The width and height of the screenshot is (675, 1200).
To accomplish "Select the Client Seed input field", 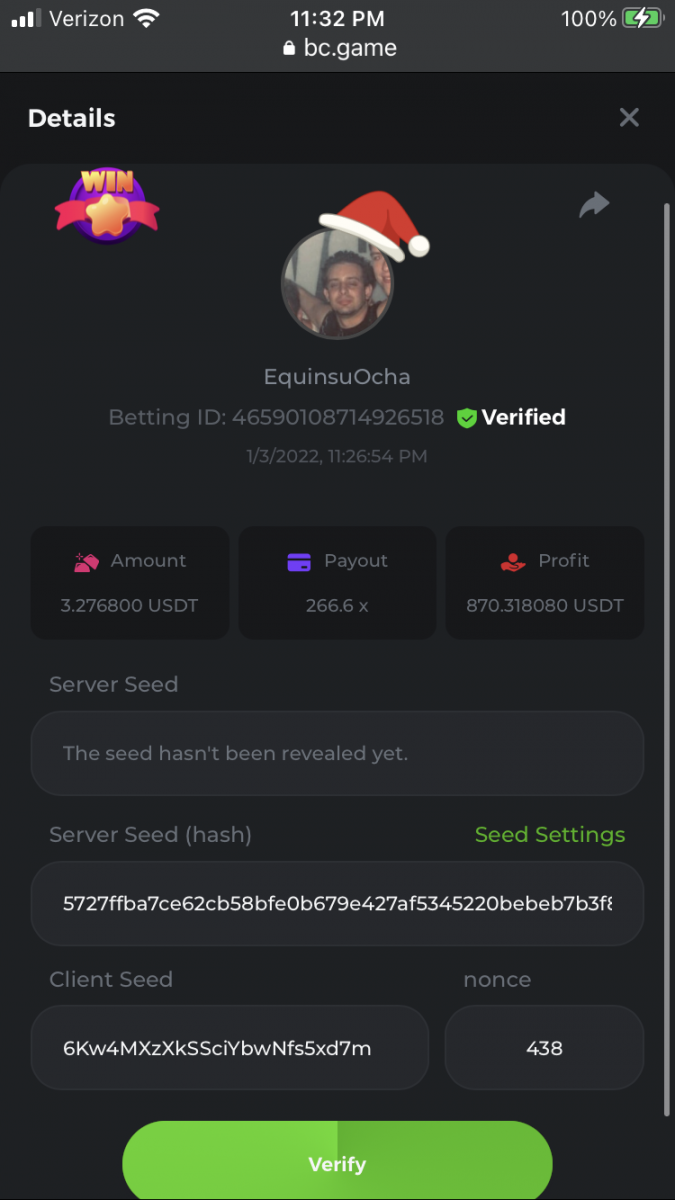I will (x=230, y=1048).
